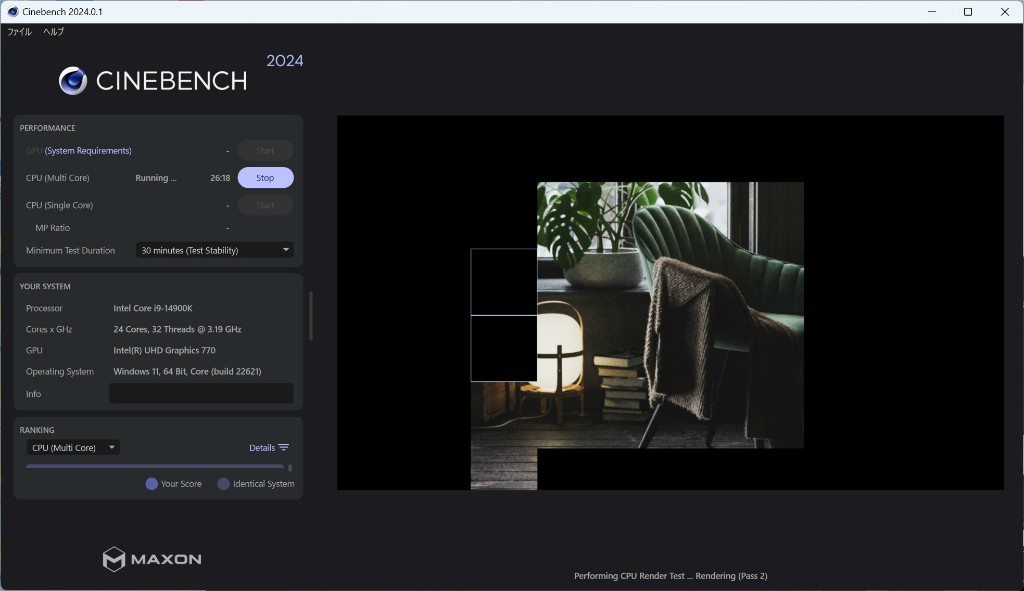
Task: Maximize the Cinebench window
Action: pyautogui.click(x=967, y=12)
